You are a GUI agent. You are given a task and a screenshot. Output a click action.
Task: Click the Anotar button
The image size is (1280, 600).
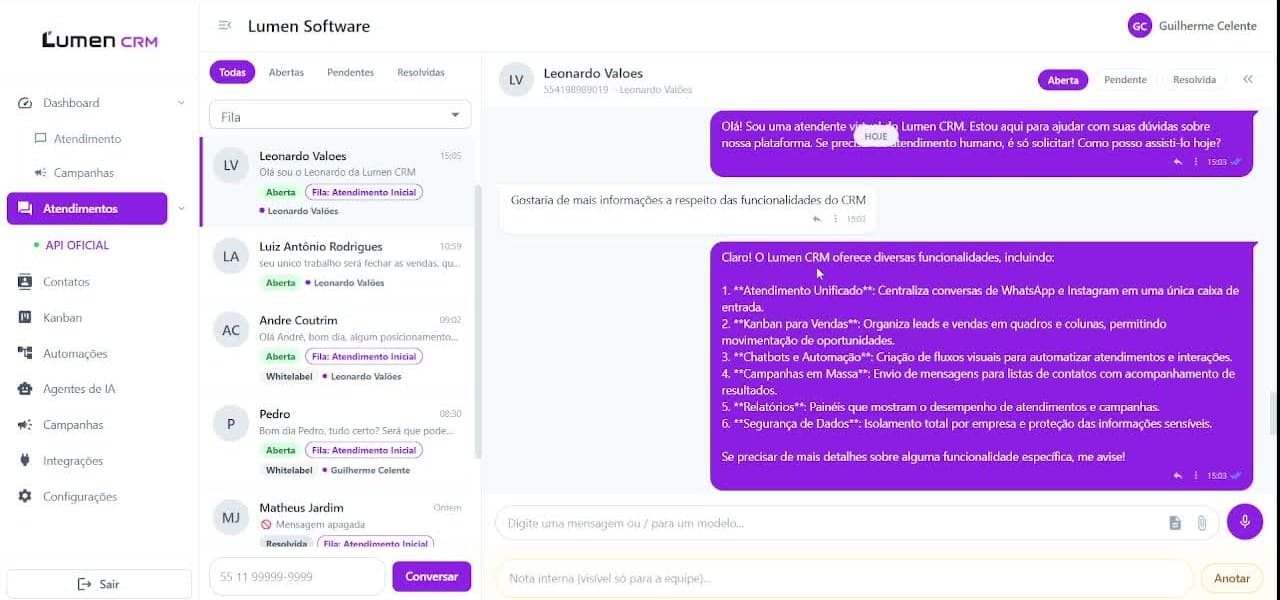1232,578
